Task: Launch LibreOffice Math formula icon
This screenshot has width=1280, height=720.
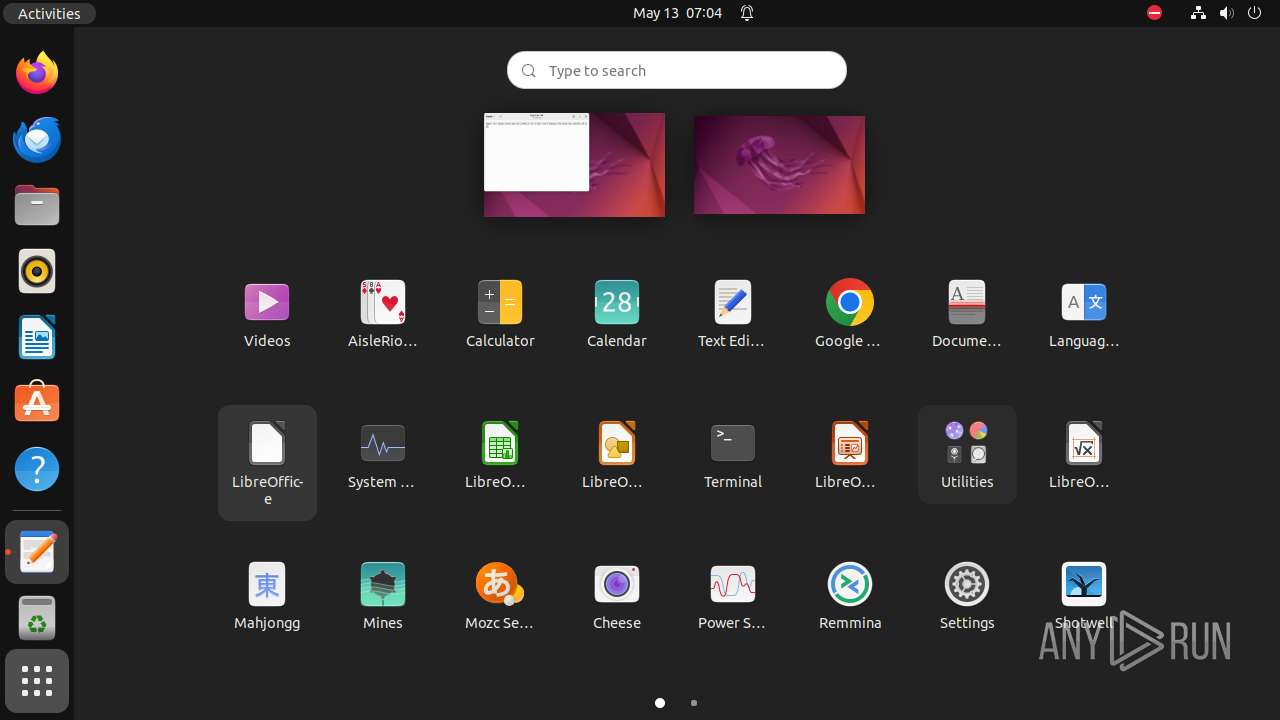Action: point(1084,454)
